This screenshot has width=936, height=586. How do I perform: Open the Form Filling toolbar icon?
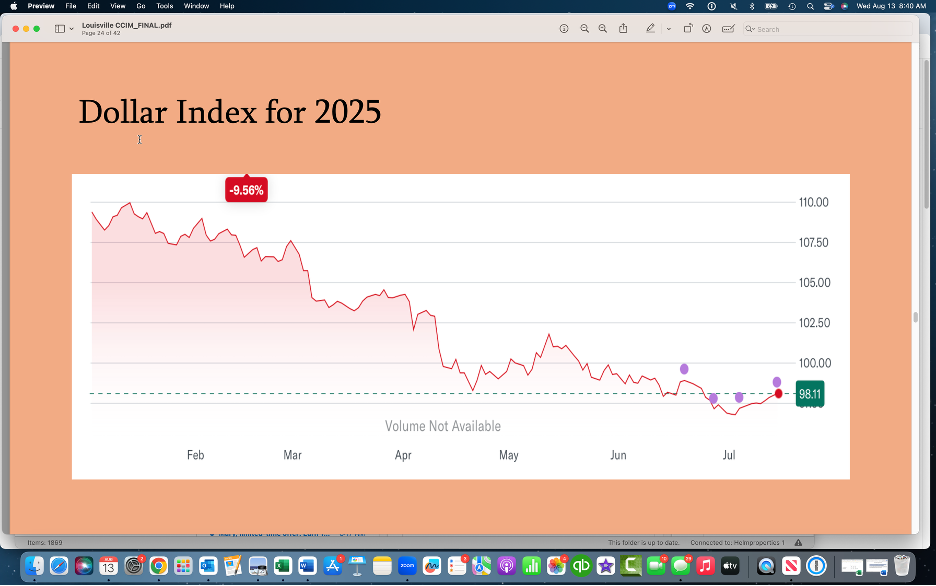(728, 29)
